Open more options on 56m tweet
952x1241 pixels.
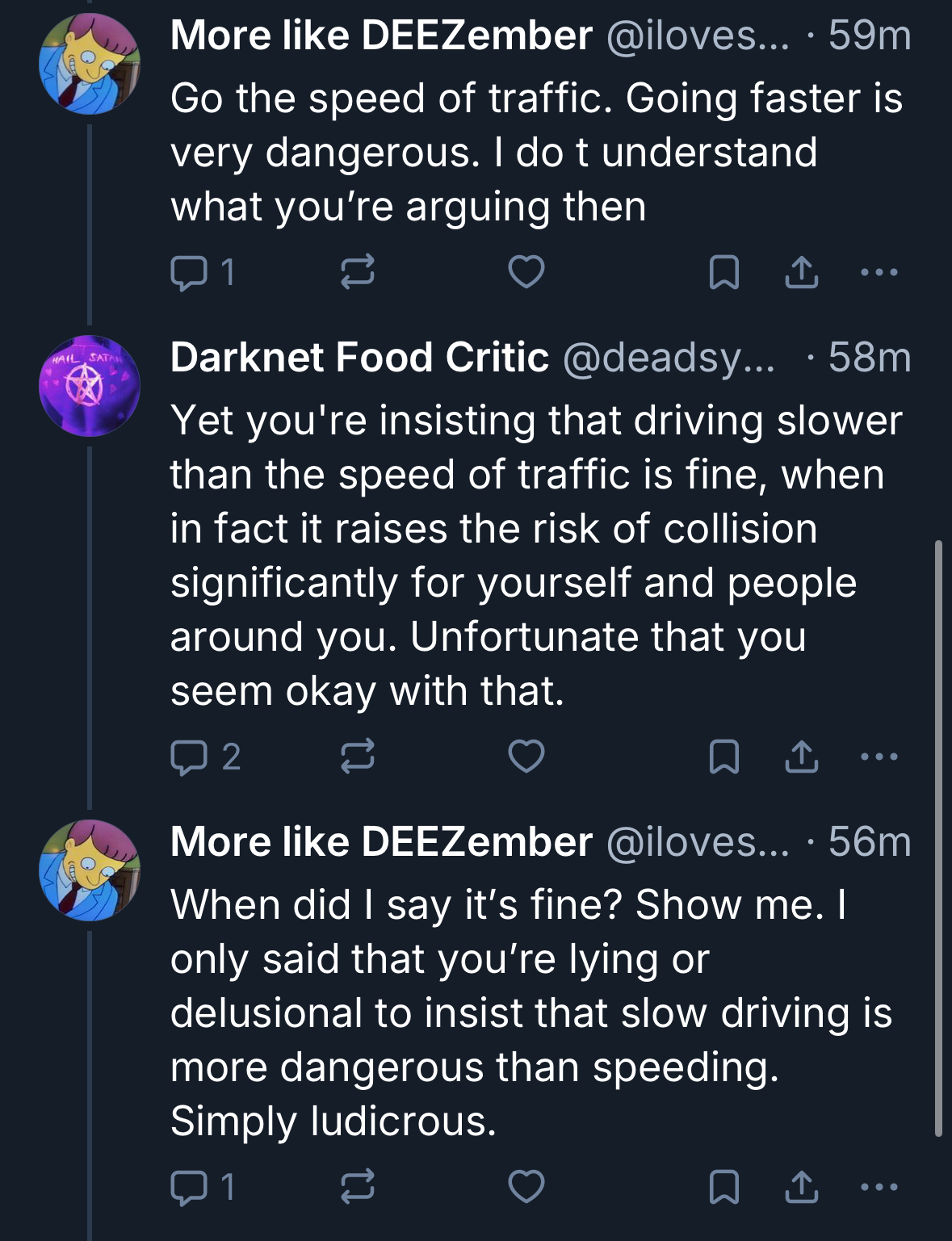(879, 1187)
